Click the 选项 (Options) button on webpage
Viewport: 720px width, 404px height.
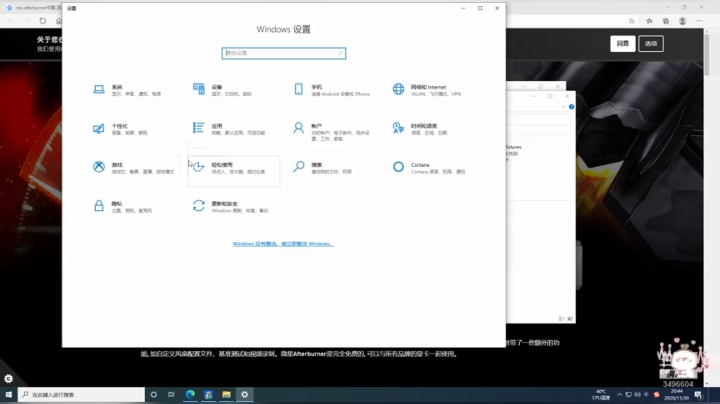coord(651,44)
